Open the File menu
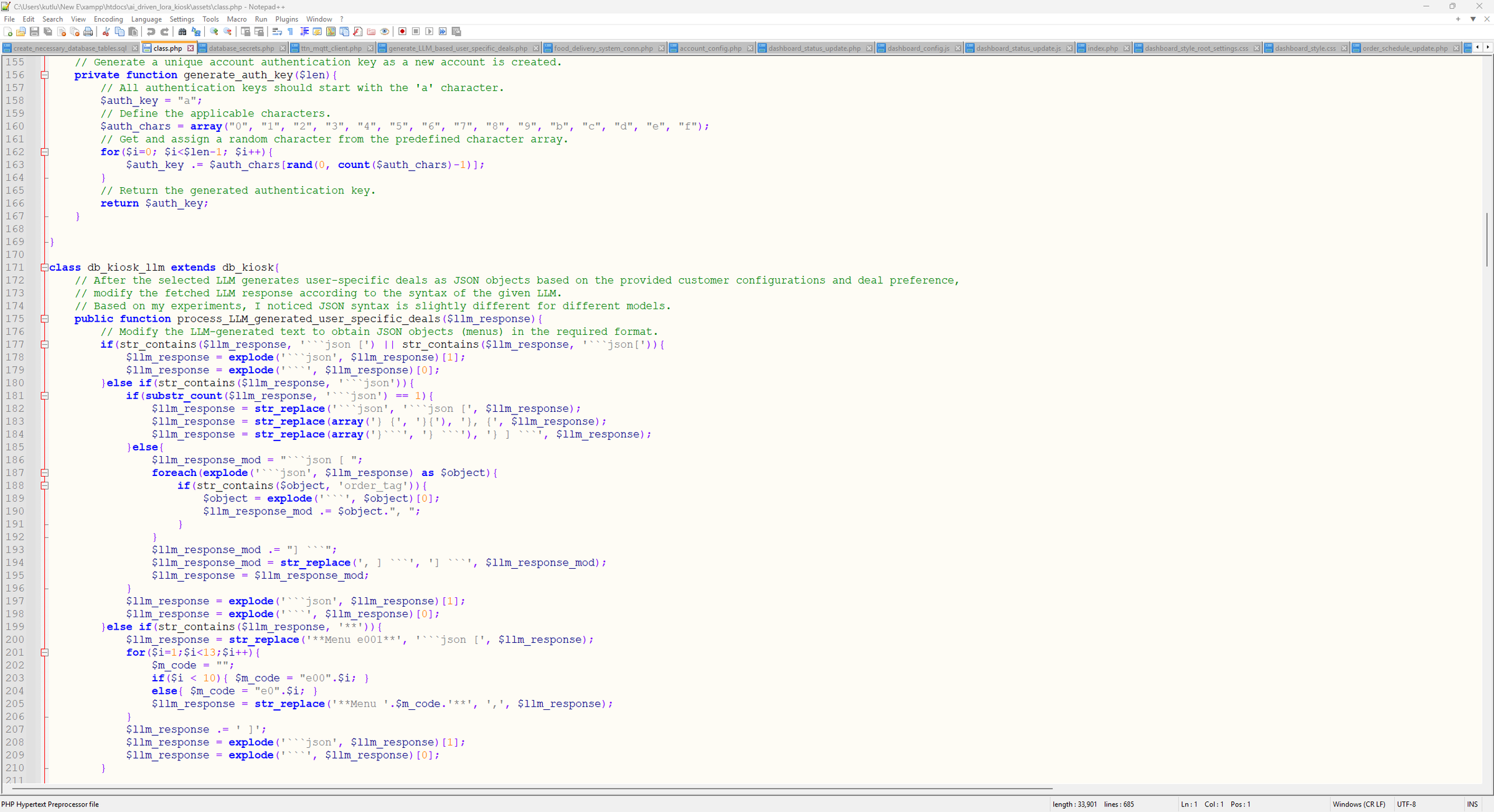The height and width of the screenshot is (812, 1494). tap(9, 19)
